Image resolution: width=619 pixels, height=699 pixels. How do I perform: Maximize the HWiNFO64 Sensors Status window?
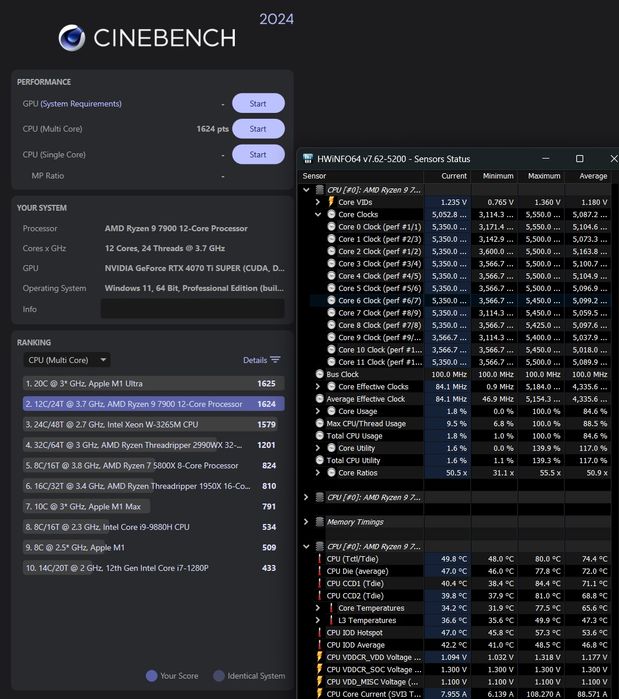[x=579, y=159]
